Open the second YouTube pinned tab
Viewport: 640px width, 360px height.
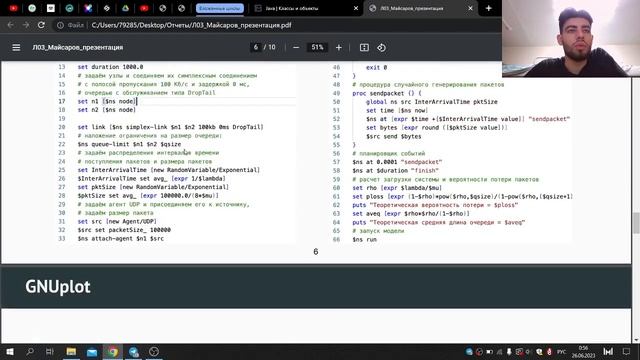click(x=144, y=8)
